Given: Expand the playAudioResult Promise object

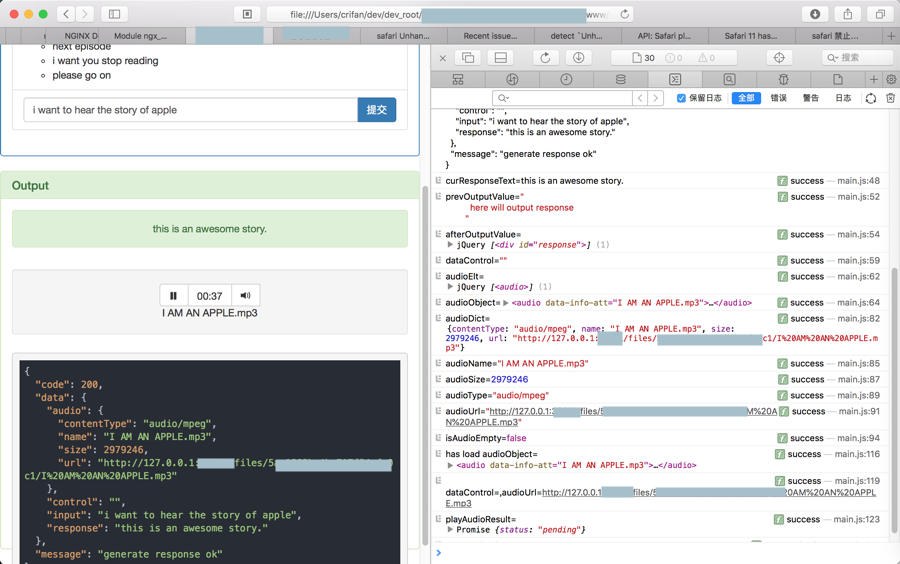Looking at the screenshot, I should (450, 530).
